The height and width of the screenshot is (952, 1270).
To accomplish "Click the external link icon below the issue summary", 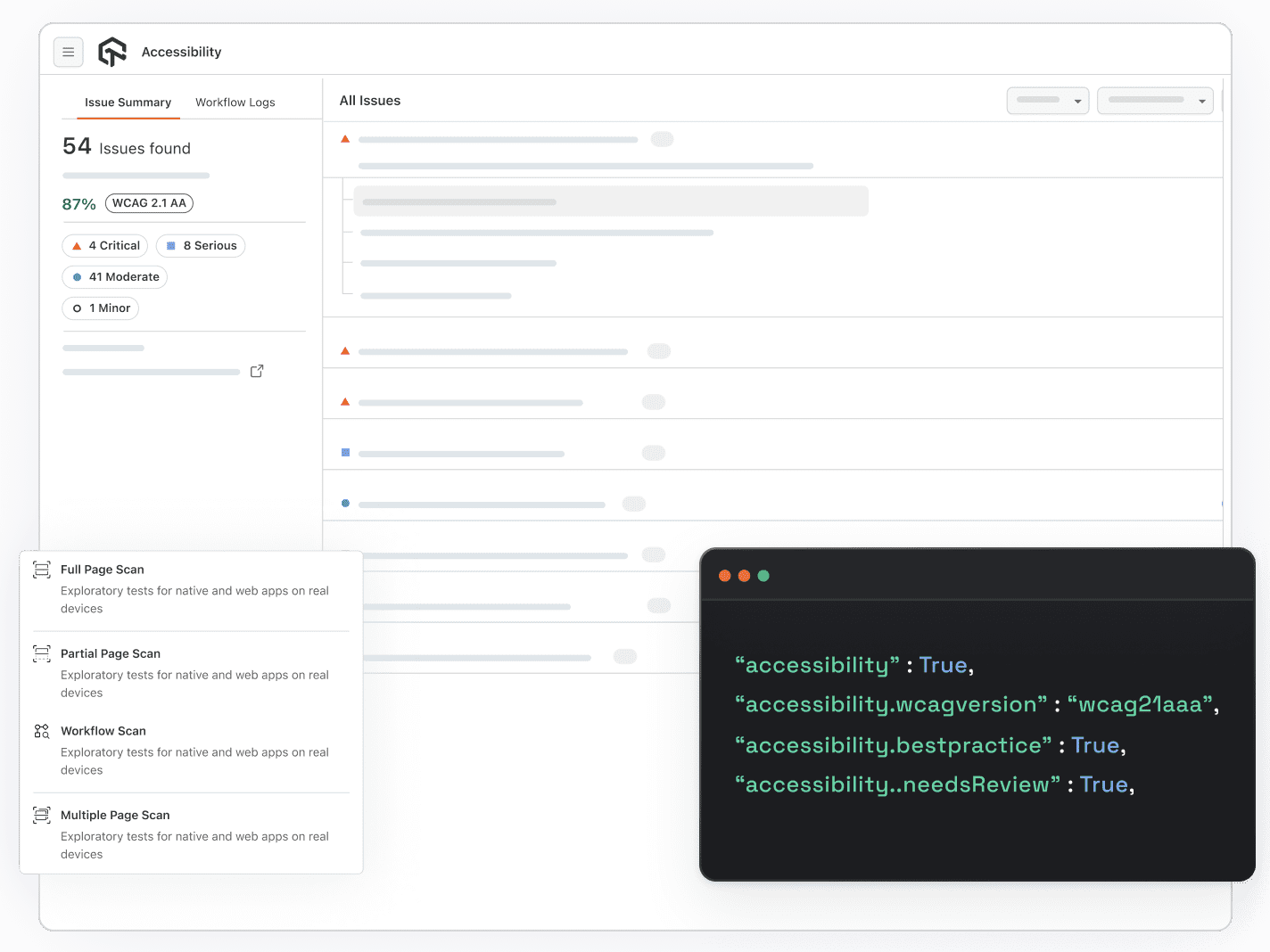I will 257,371.
